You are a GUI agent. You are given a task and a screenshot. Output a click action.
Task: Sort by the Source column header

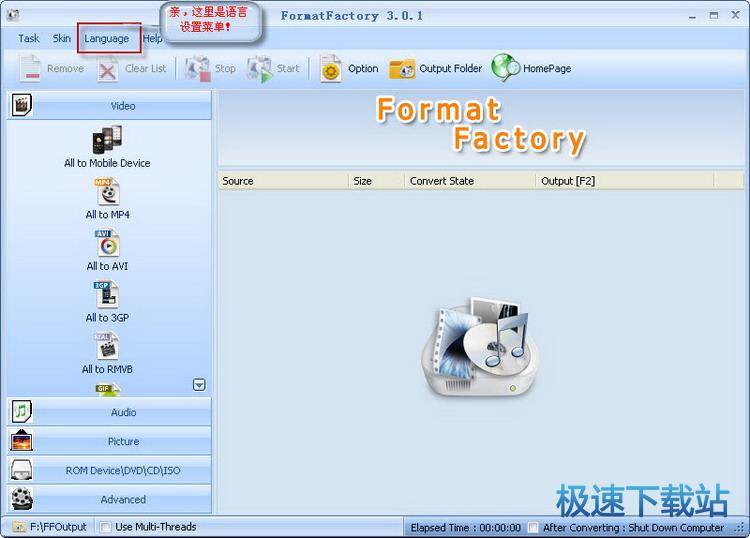[284, 181]
